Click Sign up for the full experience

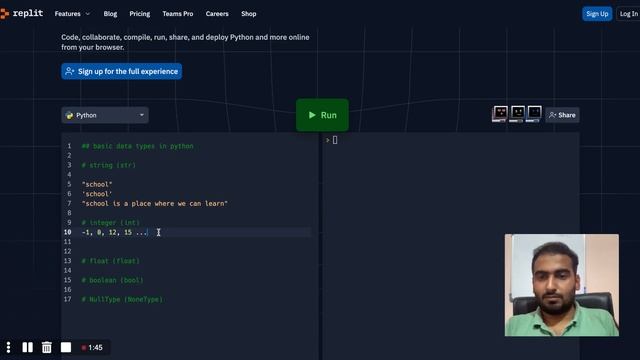click(122, 71)
